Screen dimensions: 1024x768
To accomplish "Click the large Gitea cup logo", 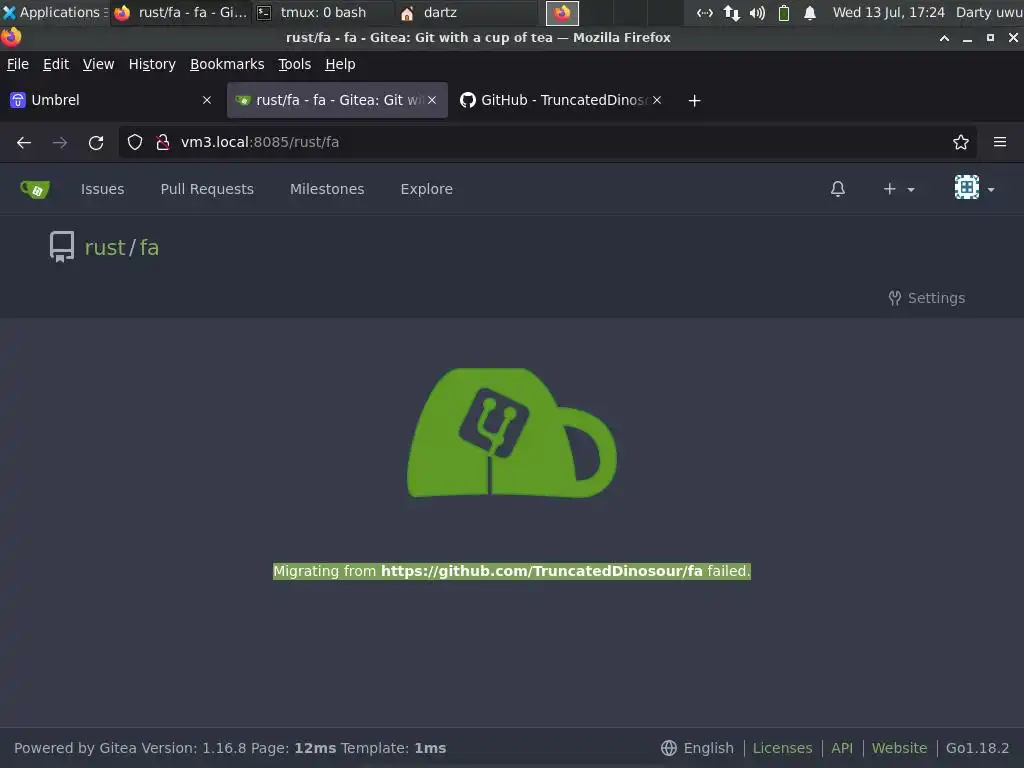I will click(x=512, y=432).
